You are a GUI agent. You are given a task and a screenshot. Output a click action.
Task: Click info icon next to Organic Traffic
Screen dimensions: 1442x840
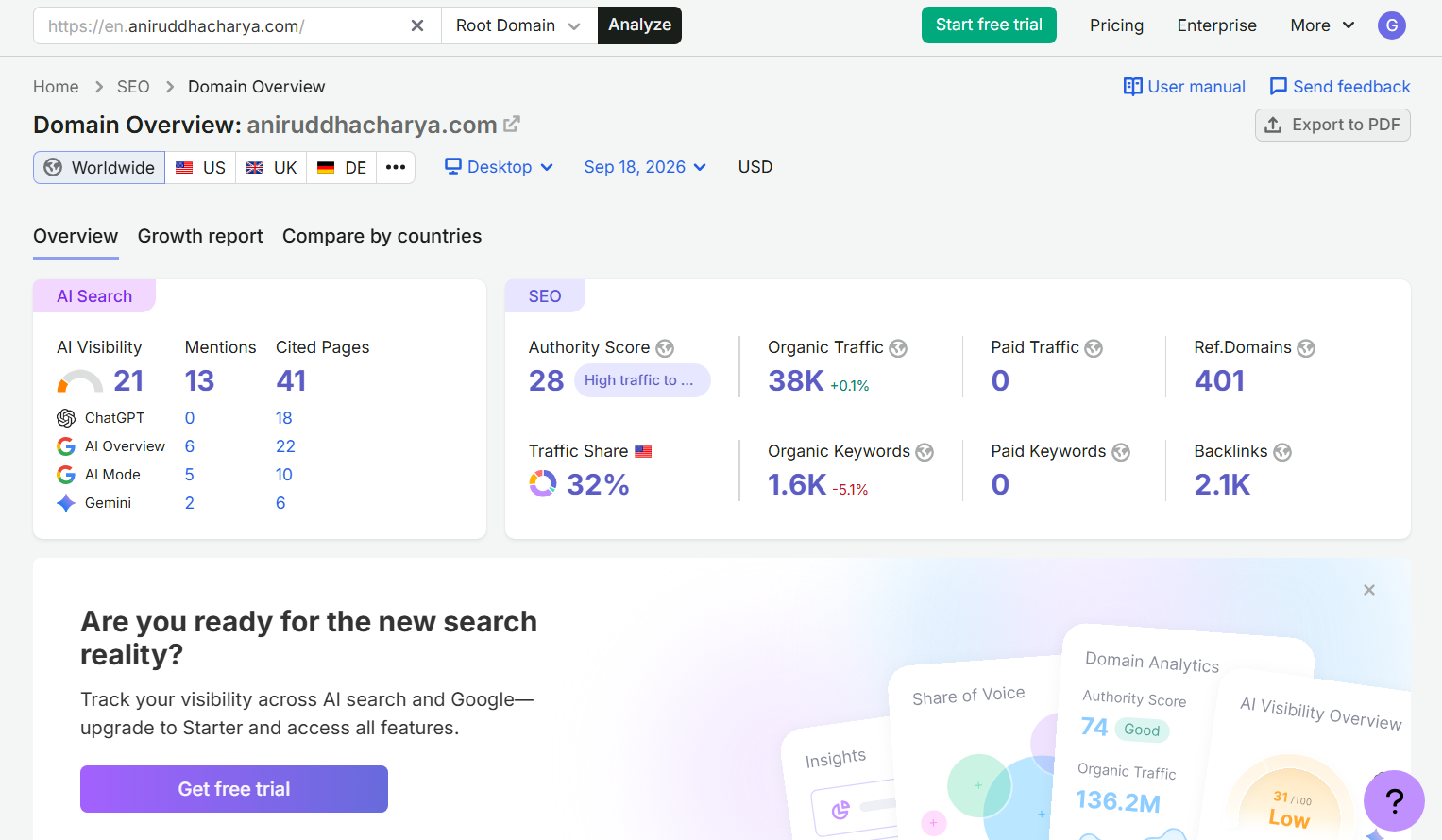pos(898,348)
